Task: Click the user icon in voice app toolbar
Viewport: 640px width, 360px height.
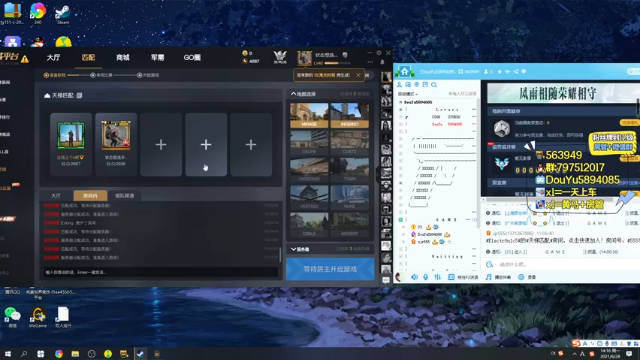Action: tap(400, 84)
